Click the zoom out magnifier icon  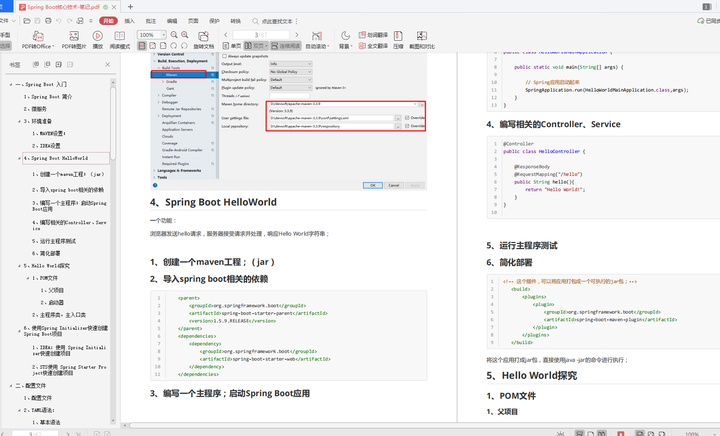[174, 35]
